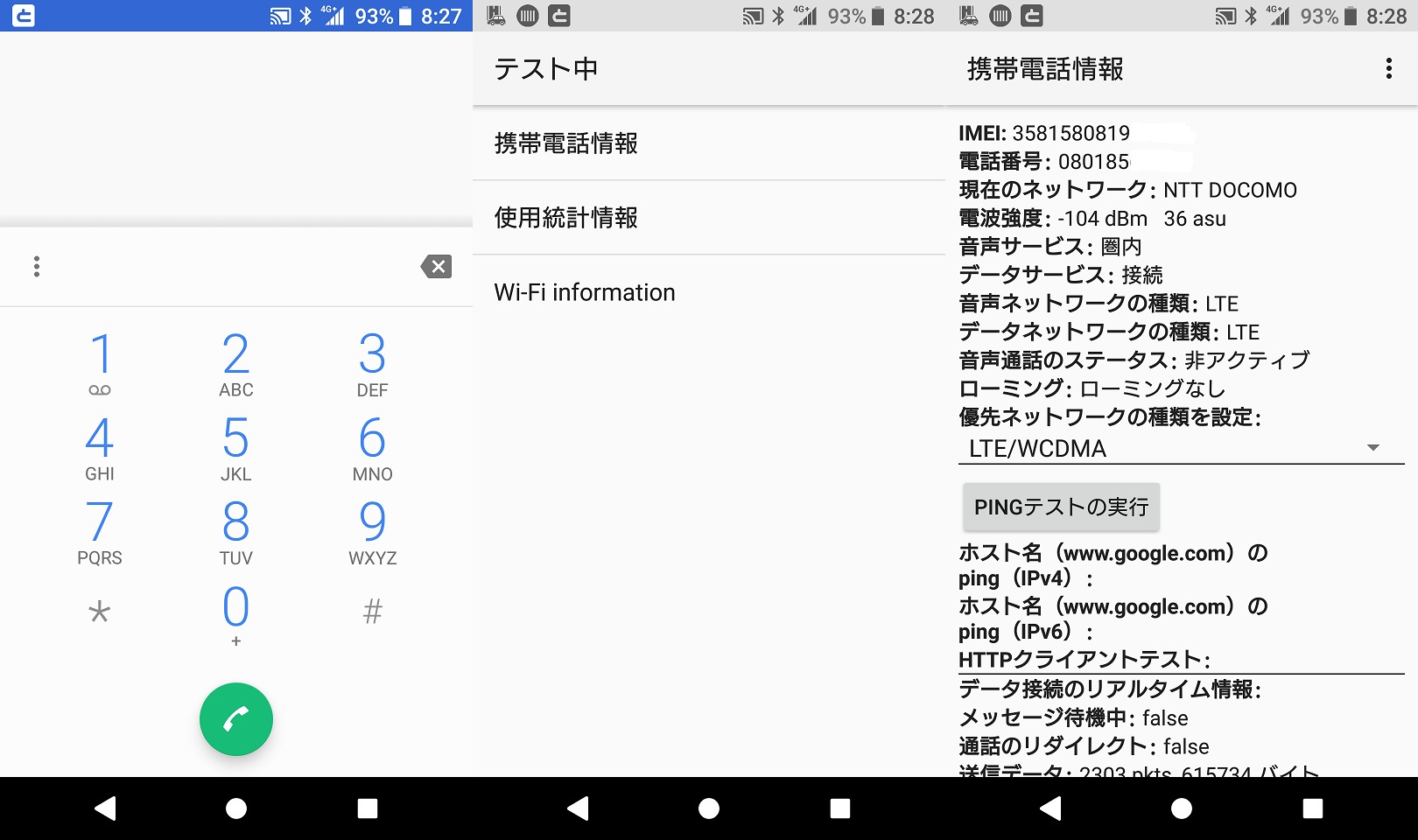Screen dimensions: 1418x840
Task: Tap the recents button under the 携帯電話情報 screen
Action: [x=1313, y=808]
